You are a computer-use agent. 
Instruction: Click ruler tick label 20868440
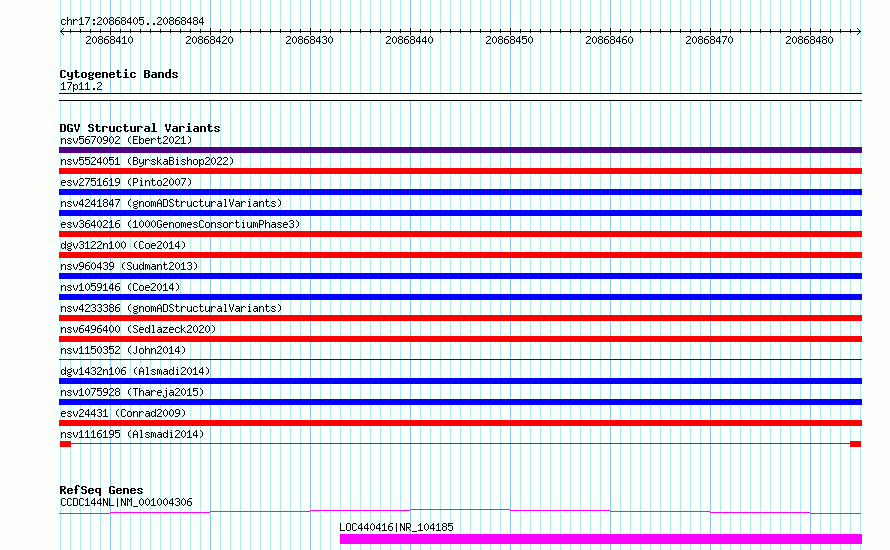pyautogui.click(x=409, y=40)
